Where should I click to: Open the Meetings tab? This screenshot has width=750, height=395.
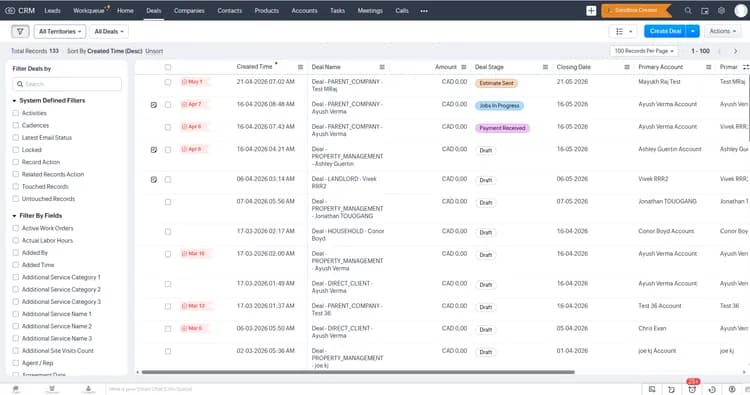[370, 11]
